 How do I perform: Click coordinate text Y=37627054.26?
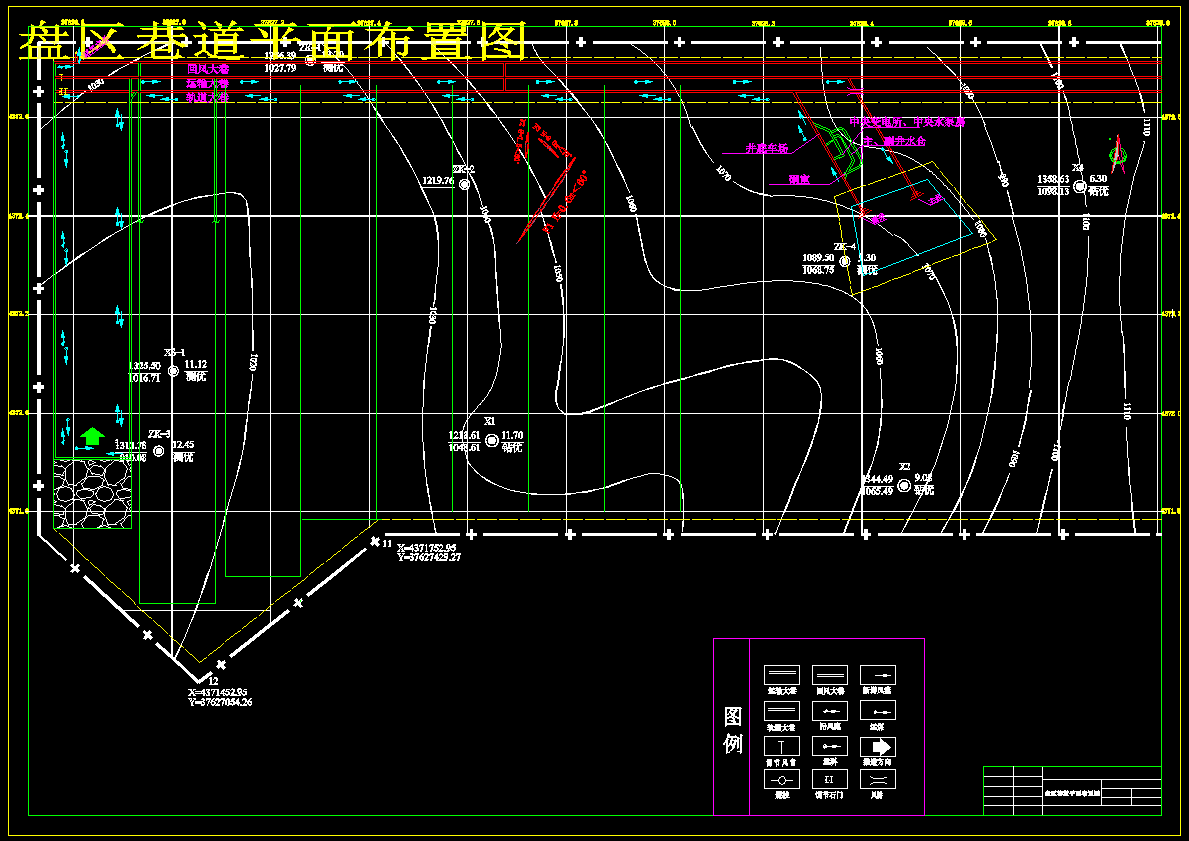coord(220,702)
